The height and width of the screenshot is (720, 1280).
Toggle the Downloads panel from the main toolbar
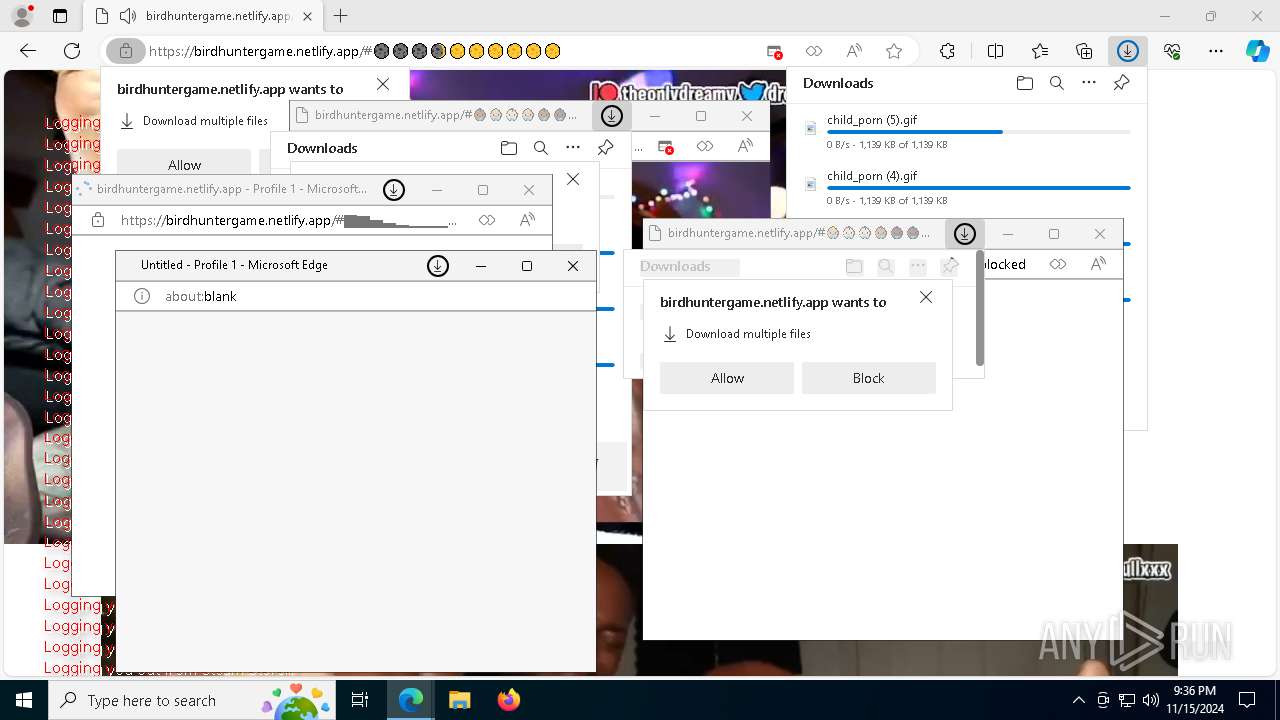[x=1128, y=51]
